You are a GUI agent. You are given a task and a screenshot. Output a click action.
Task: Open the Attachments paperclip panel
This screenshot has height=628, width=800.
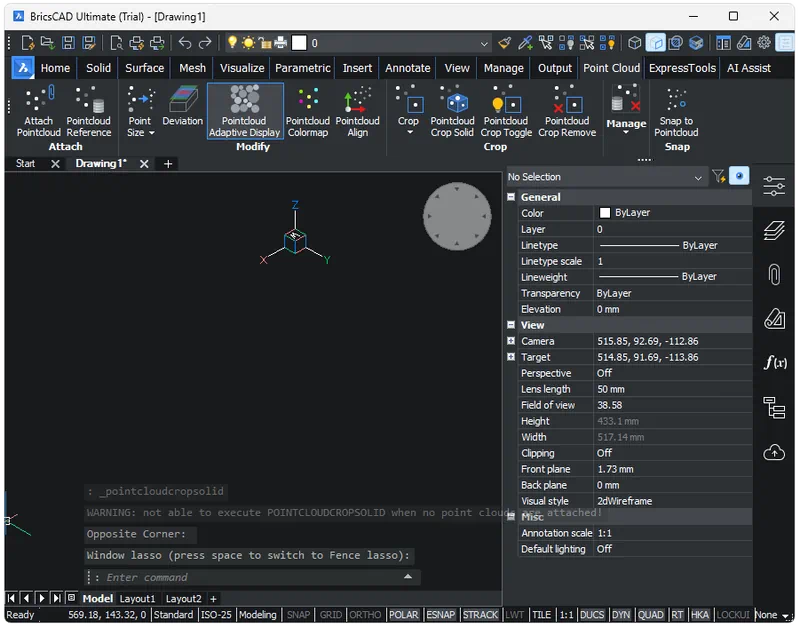[x=774, y=275]
